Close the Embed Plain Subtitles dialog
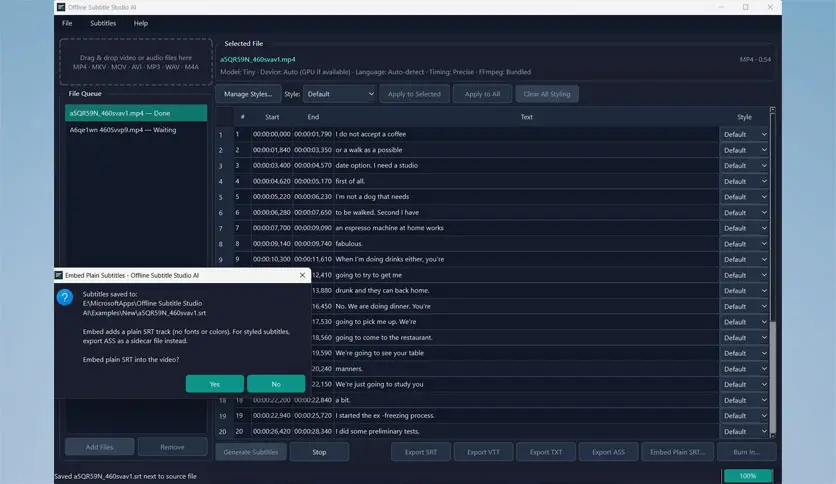 pyautogui.click(x=302, y=275)
